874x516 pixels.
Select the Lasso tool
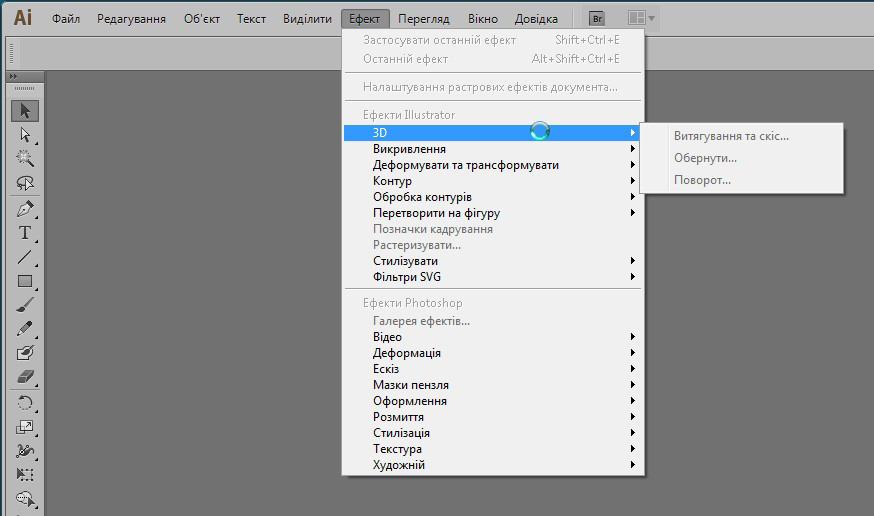(25, 183)
